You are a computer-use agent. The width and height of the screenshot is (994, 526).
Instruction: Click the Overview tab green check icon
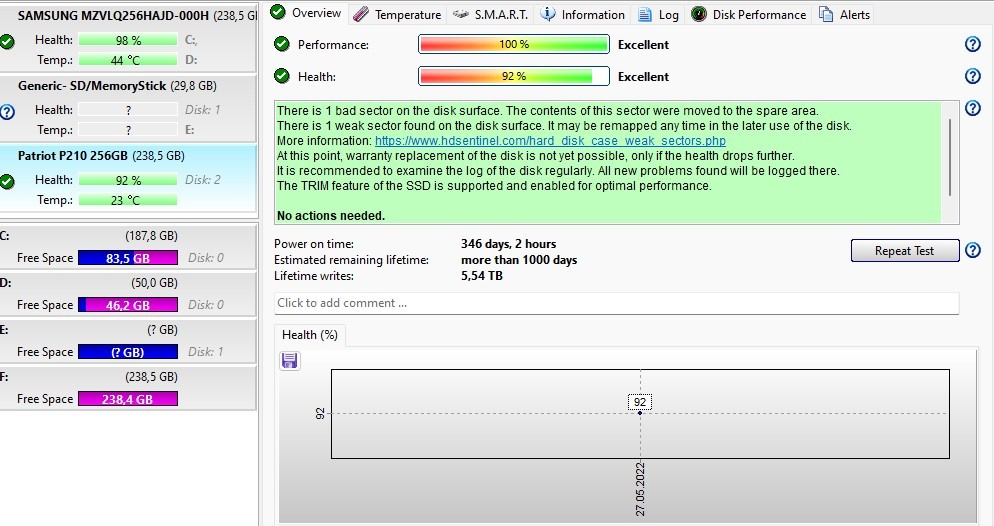pyautogui.click(x=278, y=11)
